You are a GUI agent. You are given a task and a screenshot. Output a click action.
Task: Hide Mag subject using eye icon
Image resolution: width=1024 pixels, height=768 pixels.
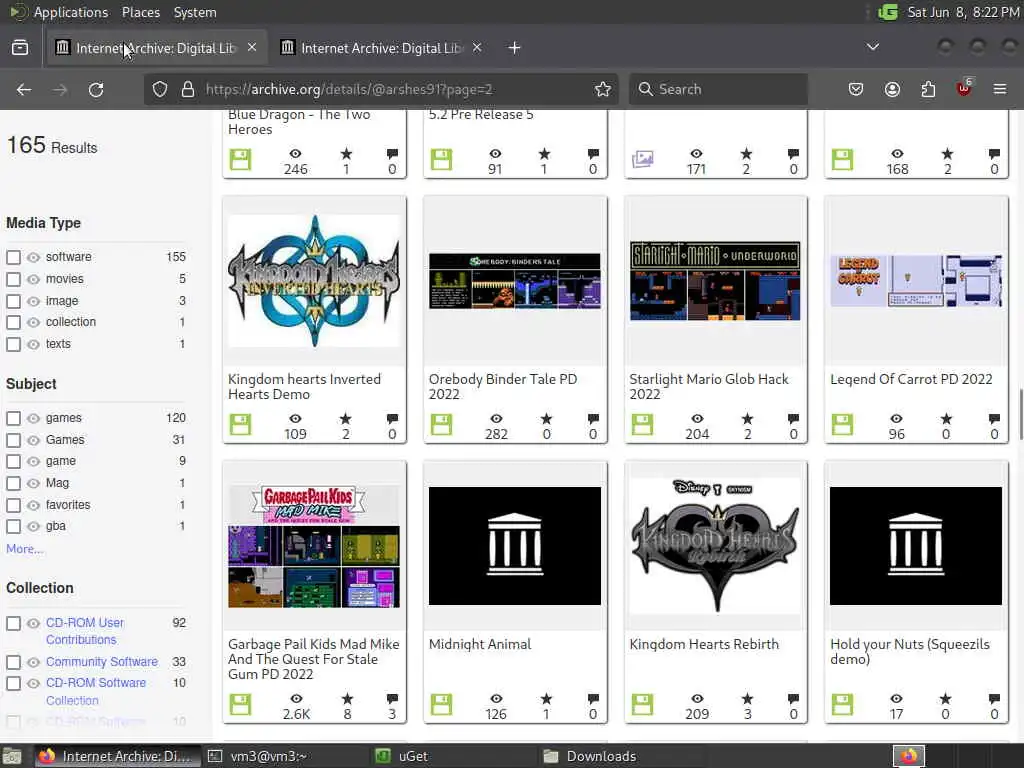tap(33, 483)
